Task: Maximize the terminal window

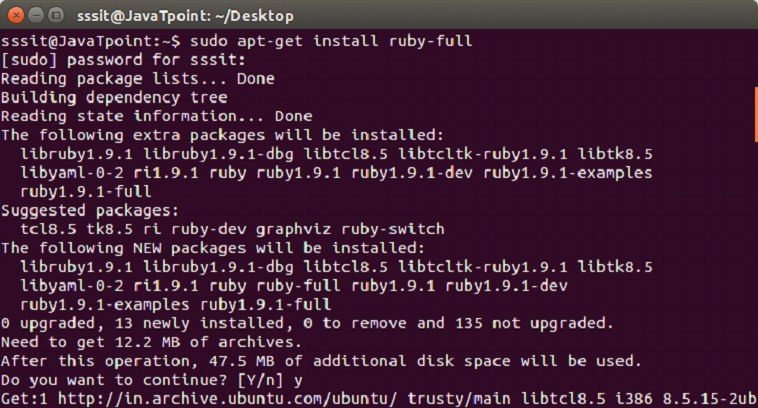Action: point(56,15)
